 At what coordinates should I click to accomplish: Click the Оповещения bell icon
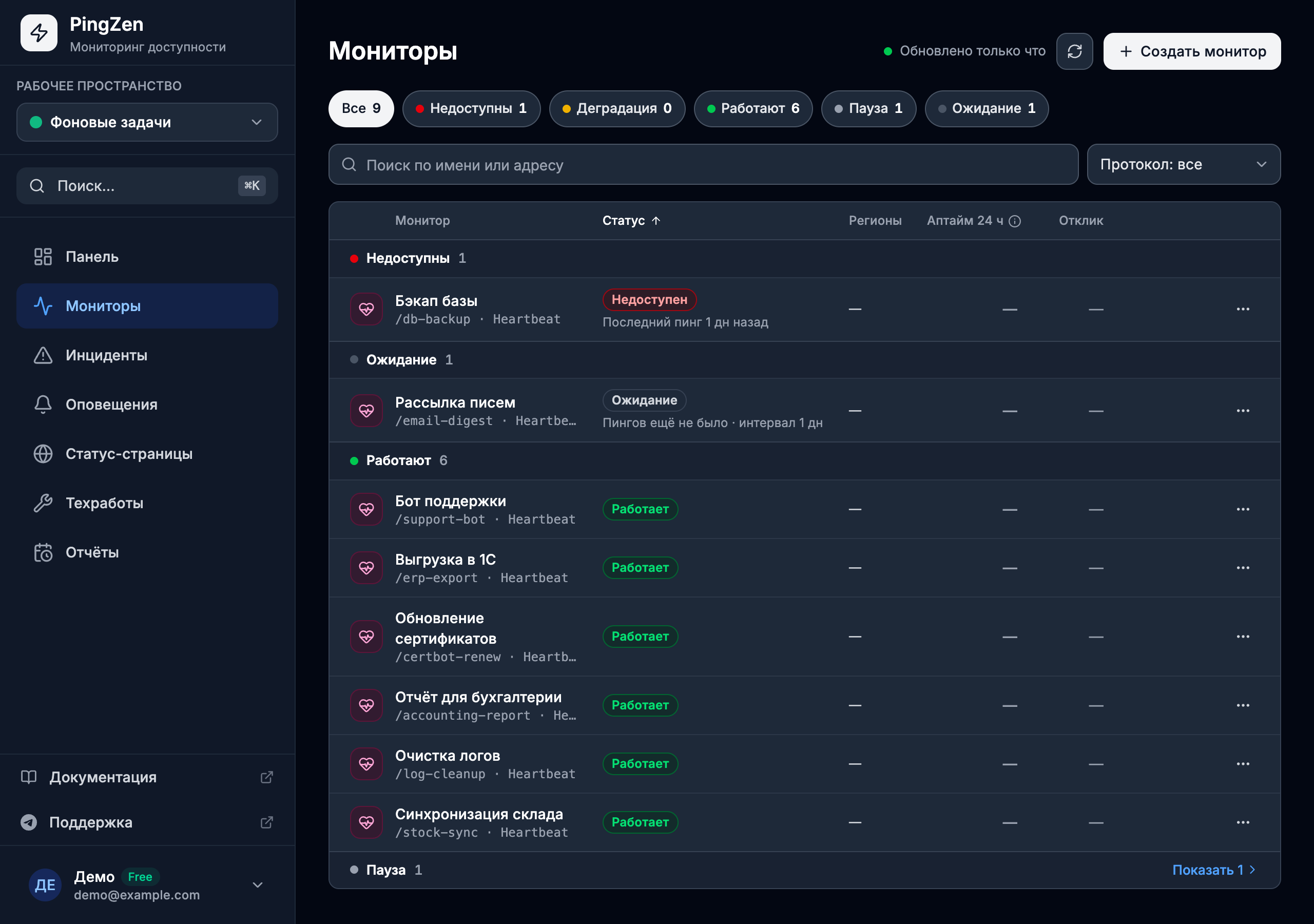pyautogui.click(x=43, y=404)
